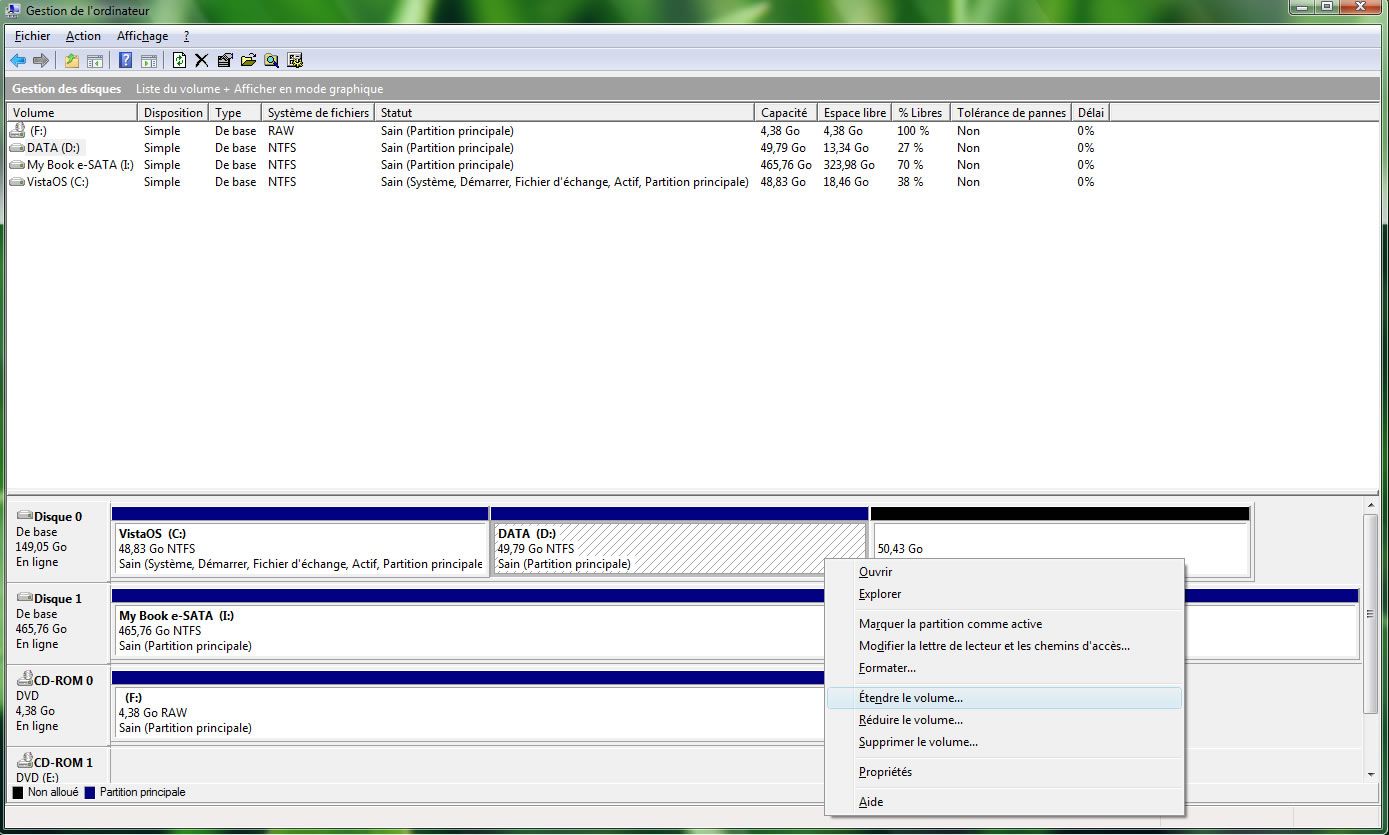
Task: Sort by the Capacité column header
Action: point(787,113)
